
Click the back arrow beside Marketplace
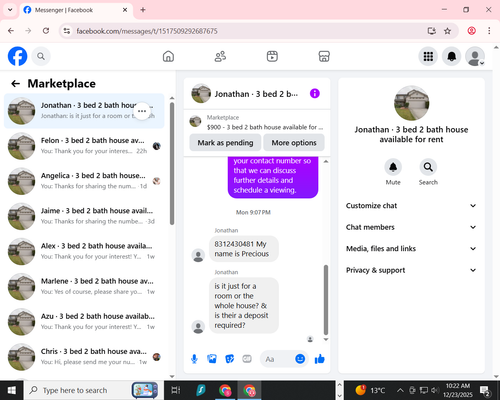pyautogui.click(x=16, y=83)
